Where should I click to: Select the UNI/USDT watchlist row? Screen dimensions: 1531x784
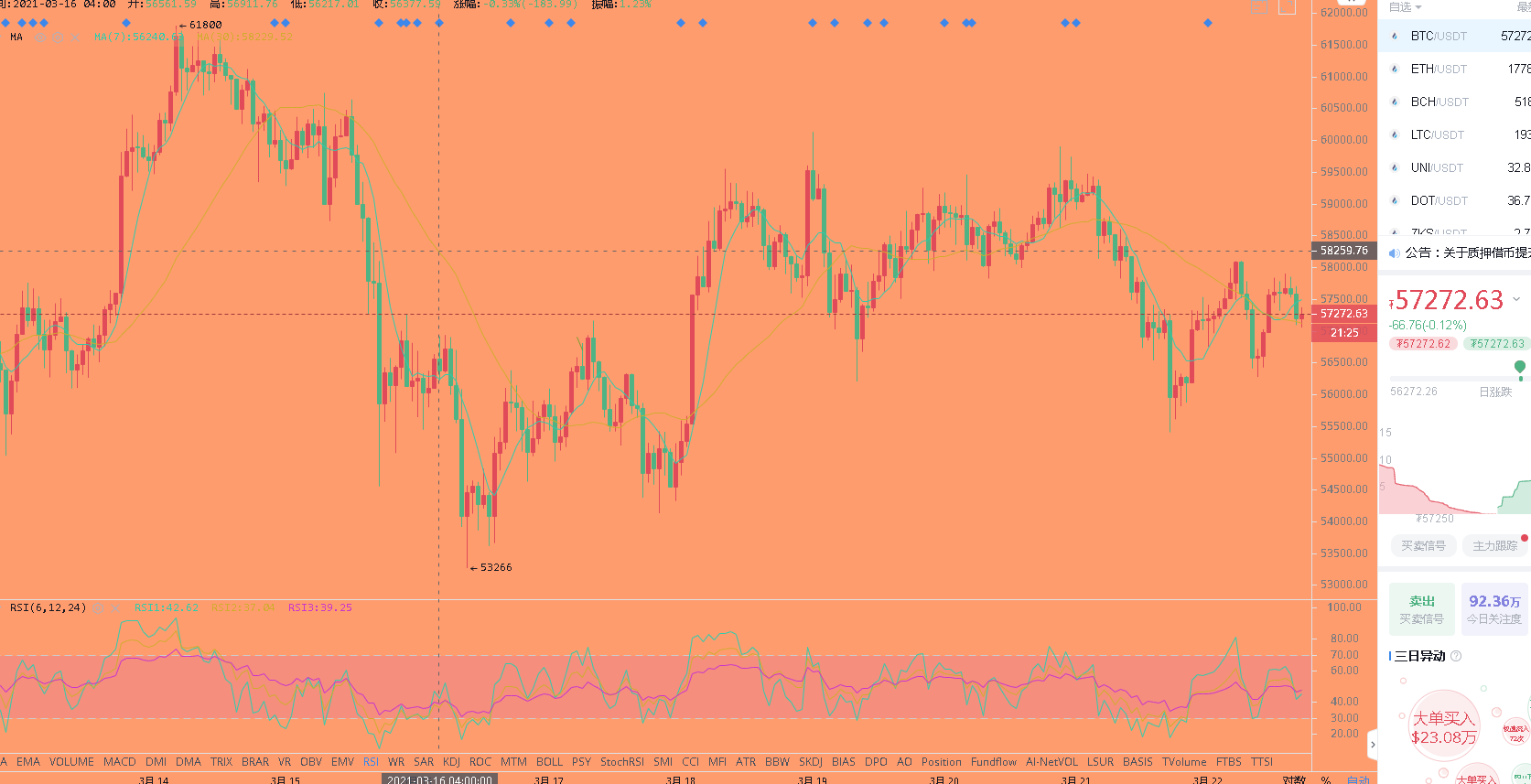point(1454,167)
